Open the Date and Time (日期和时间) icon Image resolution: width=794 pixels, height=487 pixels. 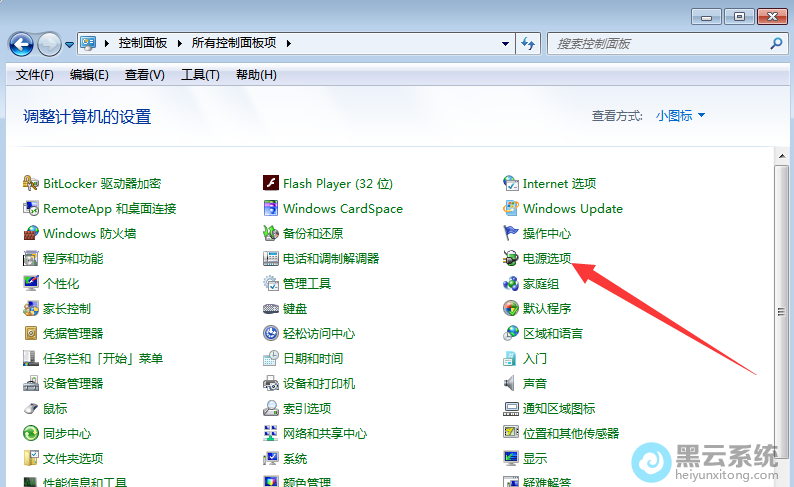pyautogui.click(x=271, y=359)
